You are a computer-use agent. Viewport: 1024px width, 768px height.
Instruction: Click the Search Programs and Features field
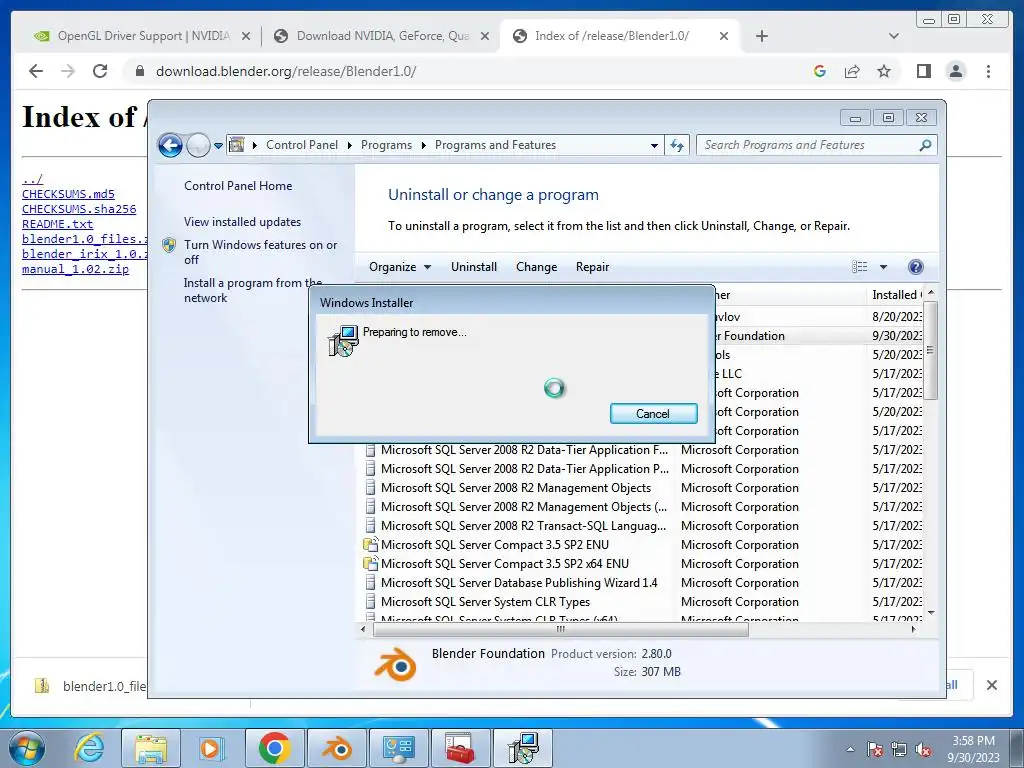(816, 145)
